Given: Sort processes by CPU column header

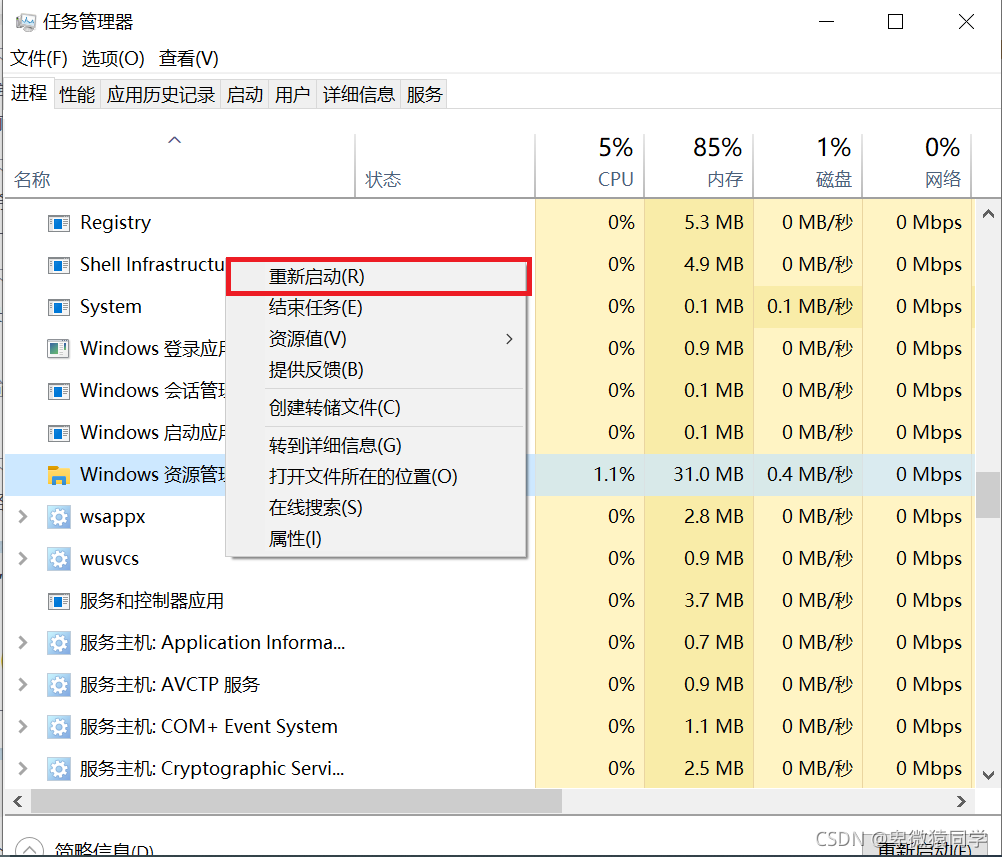Looking at the screenshot, I should [589, 165].
